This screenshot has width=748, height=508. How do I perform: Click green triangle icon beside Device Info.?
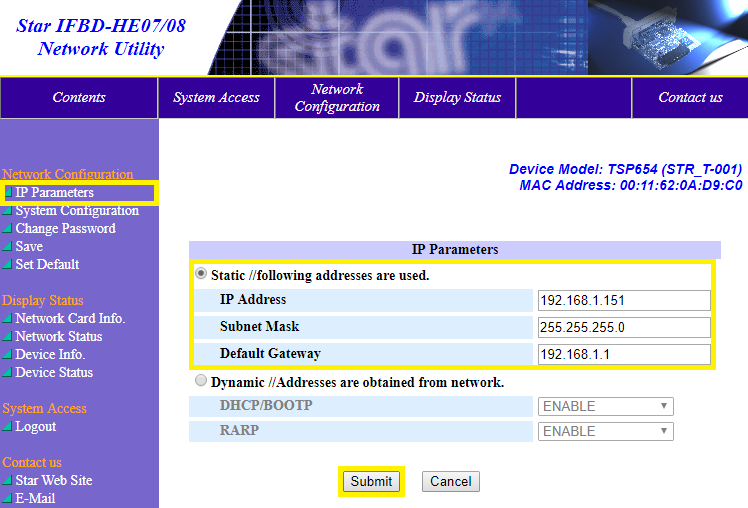7,354
